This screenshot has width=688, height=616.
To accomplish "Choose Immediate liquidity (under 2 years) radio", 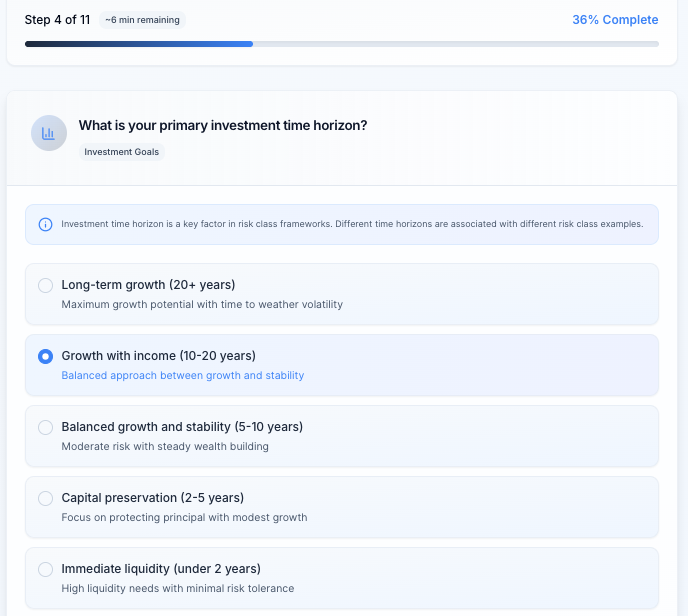I will click(45, 569).
